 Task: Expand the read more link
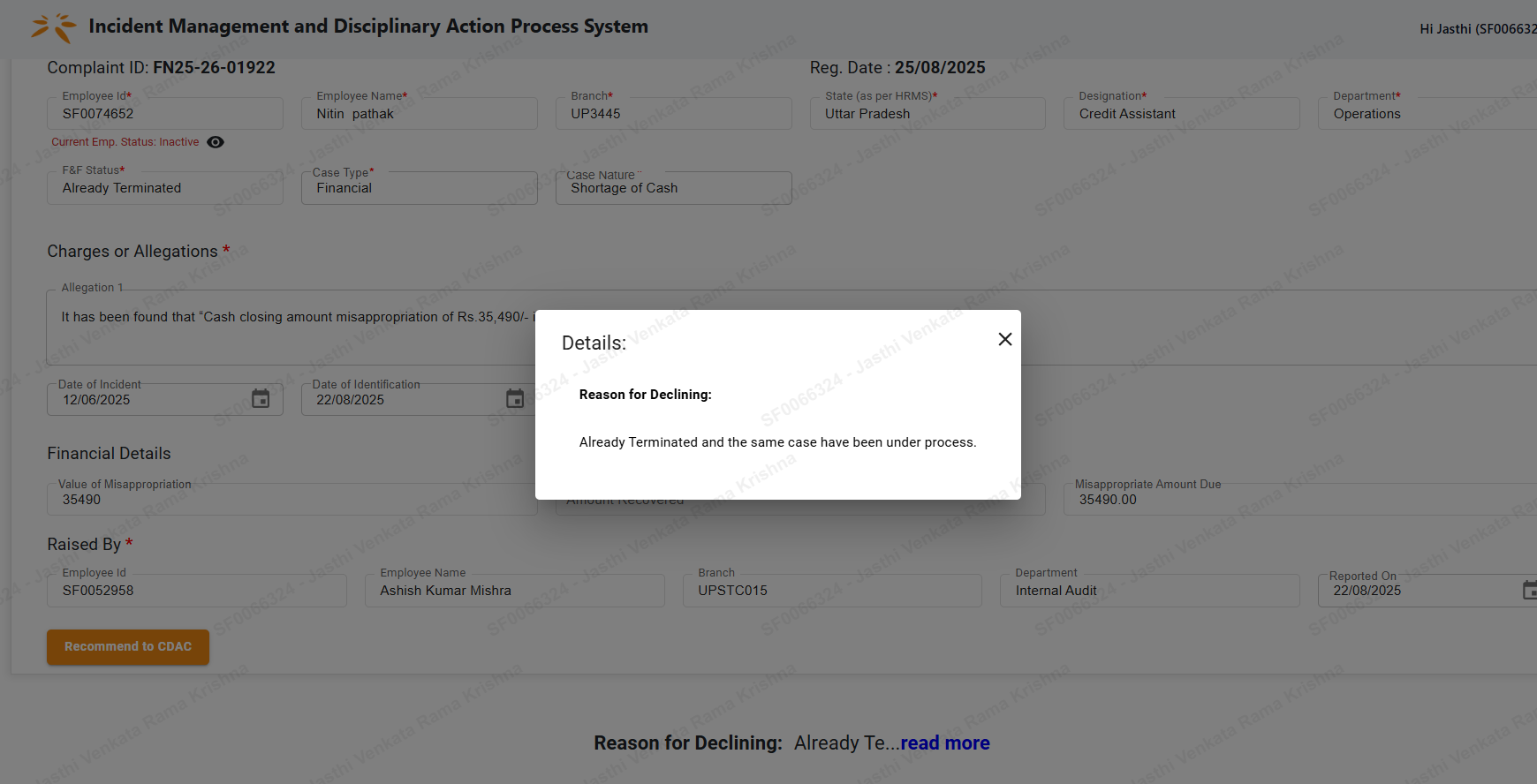pyautogui.click(x=944, y=743)
